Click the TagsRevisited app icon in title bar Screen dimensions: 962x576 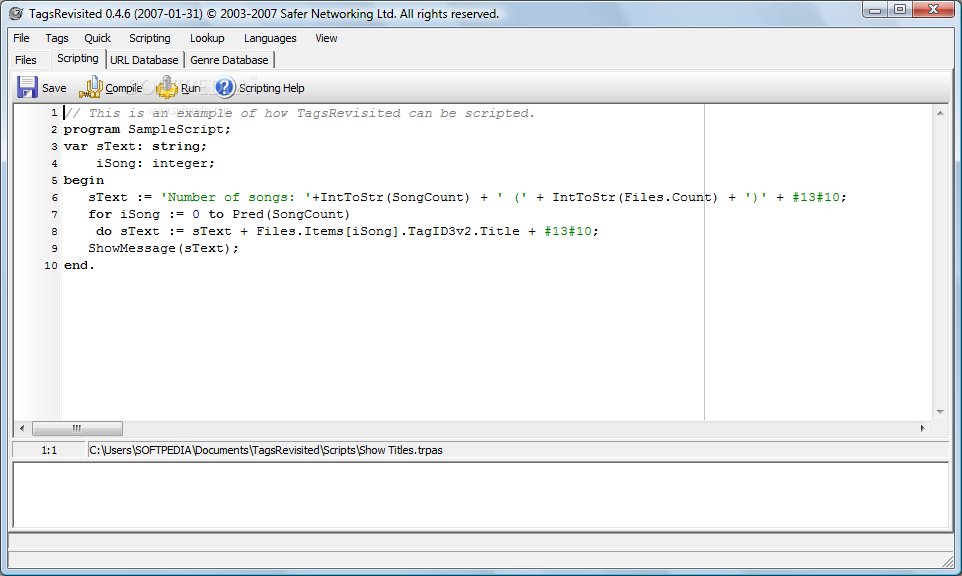coord(16,13)
